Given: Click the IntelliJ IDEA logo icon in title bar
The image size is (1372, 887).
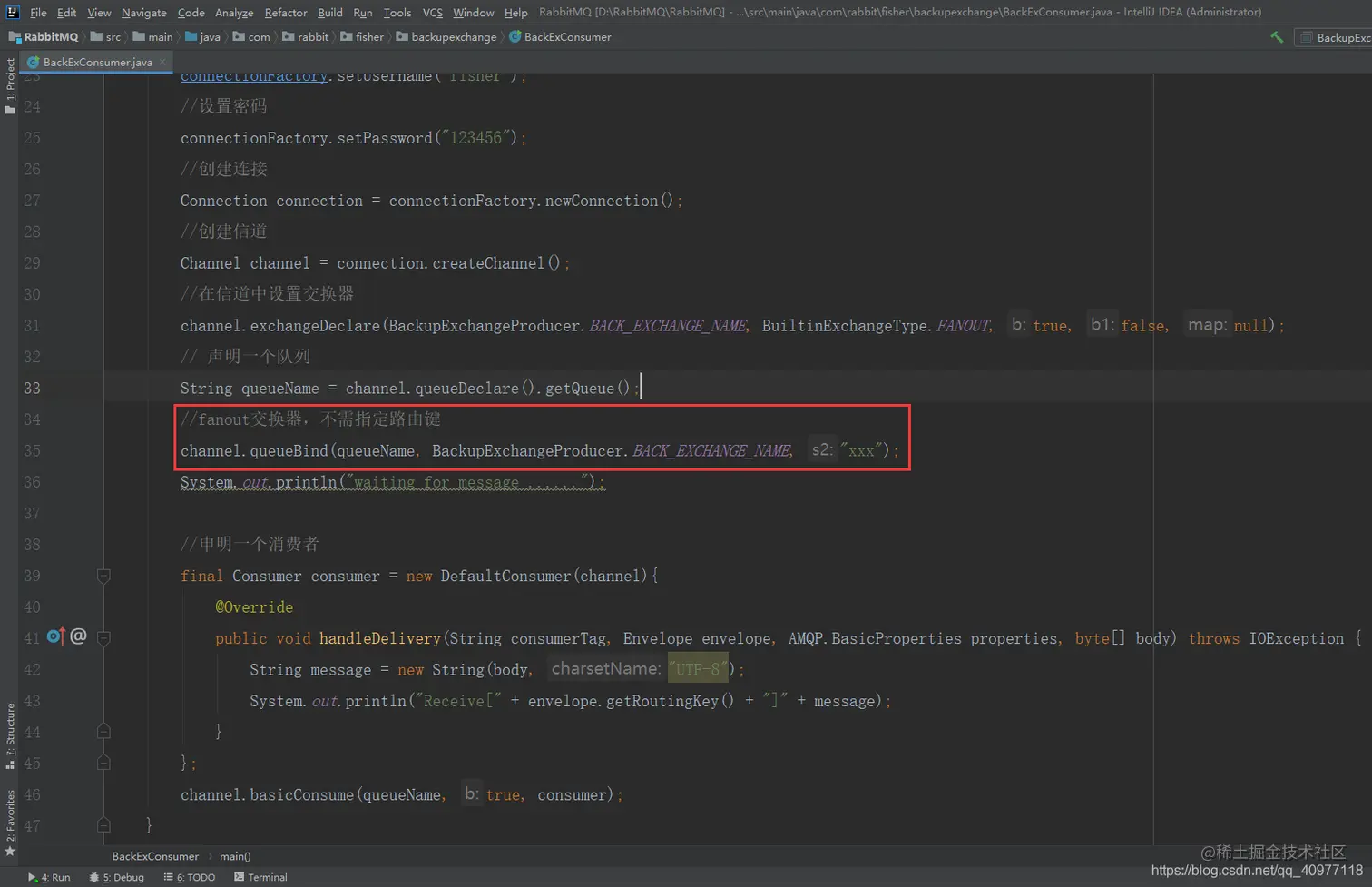Looking at the screenshot, I should coord(13,12).
